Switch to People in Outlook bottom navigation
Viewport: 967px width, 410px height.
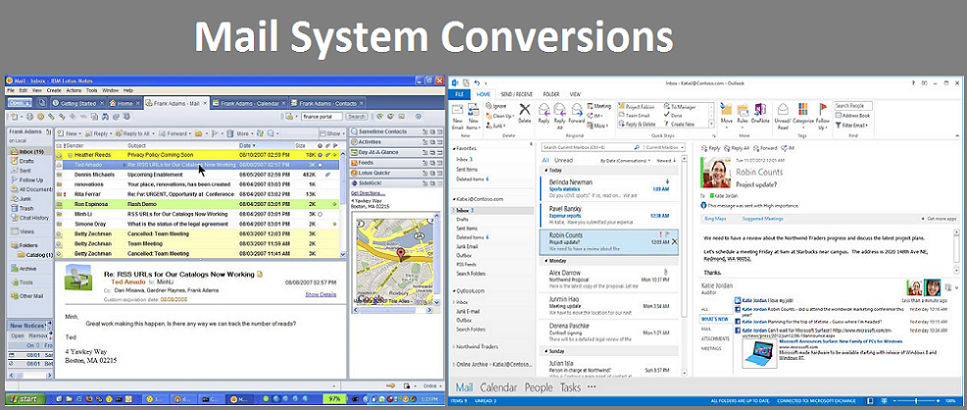pyautogui.click(x=538, y=388)
